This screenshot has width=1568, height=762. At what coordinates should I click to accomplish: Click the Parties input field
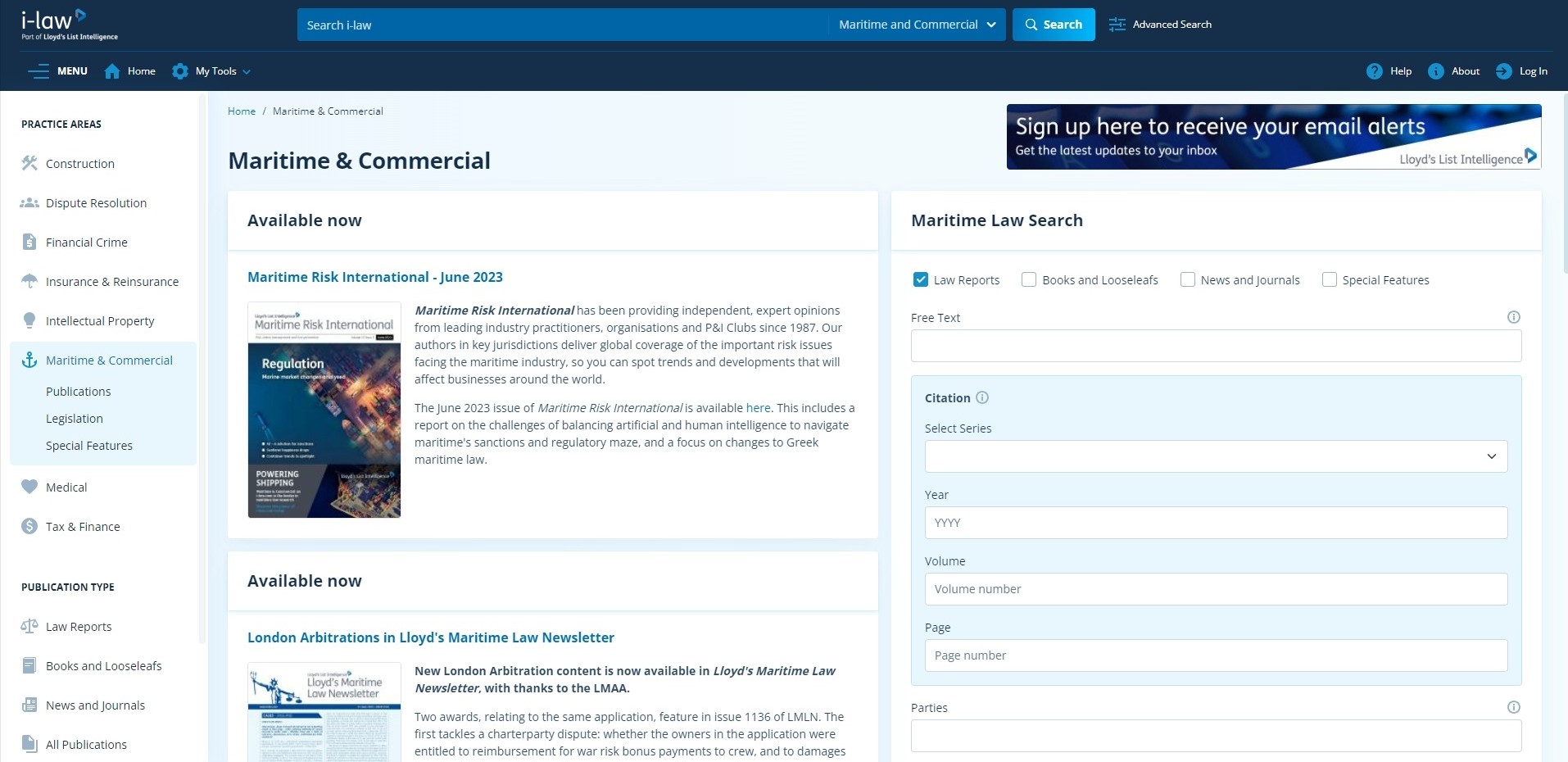coord(1216,736)
